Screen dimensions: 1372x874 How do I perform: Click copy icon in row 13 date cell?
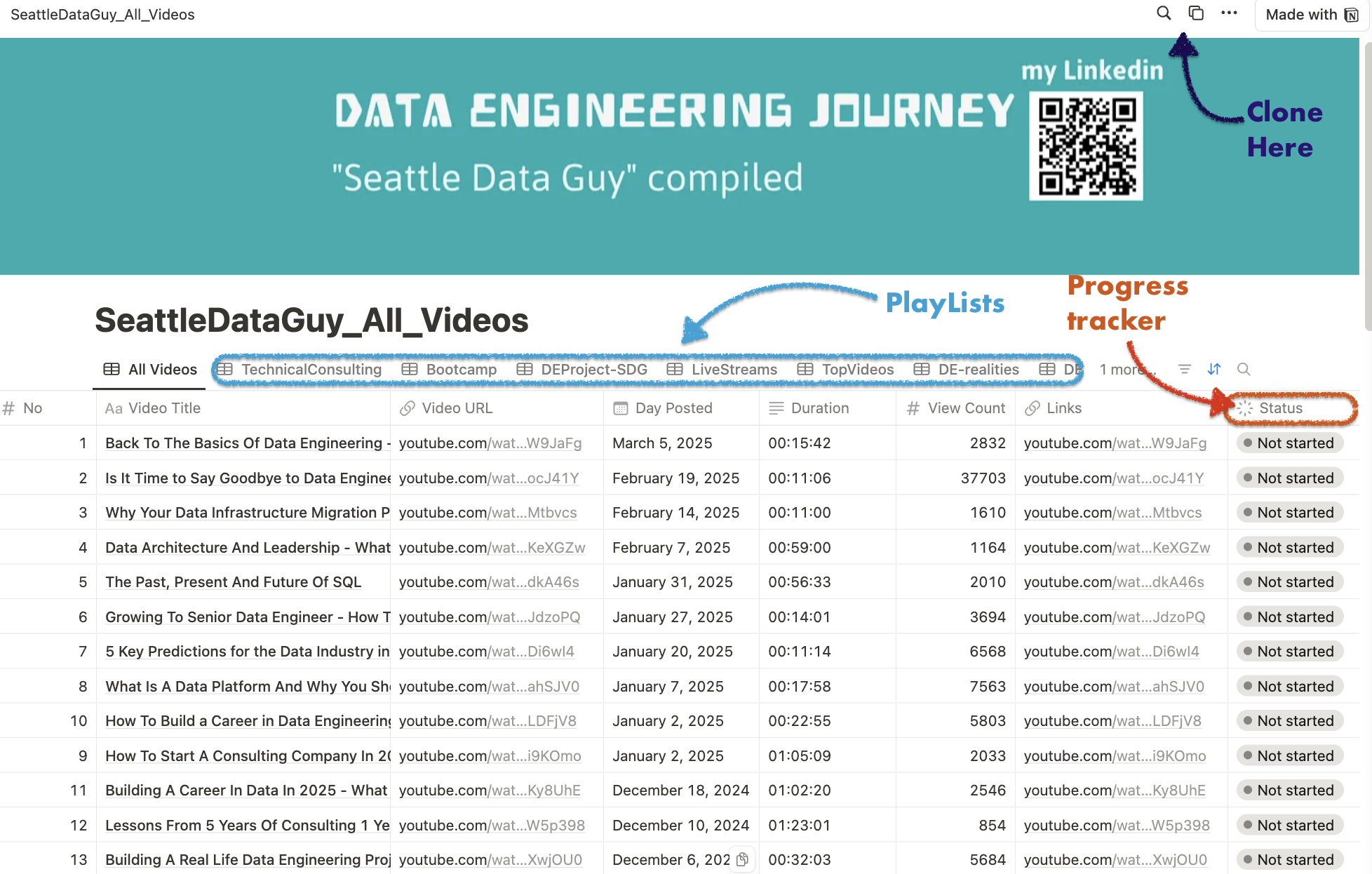[x=742, y=859]
